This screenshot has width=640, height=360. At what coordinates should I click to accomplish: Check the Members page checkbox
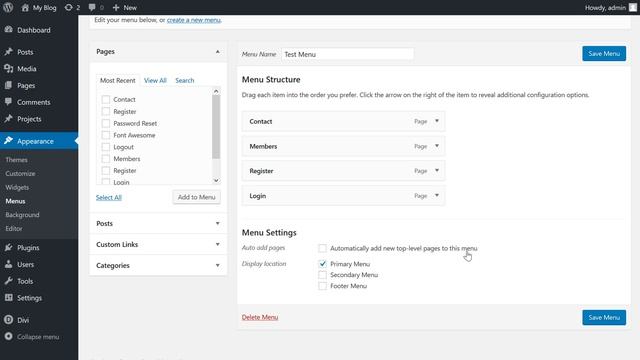106,158
